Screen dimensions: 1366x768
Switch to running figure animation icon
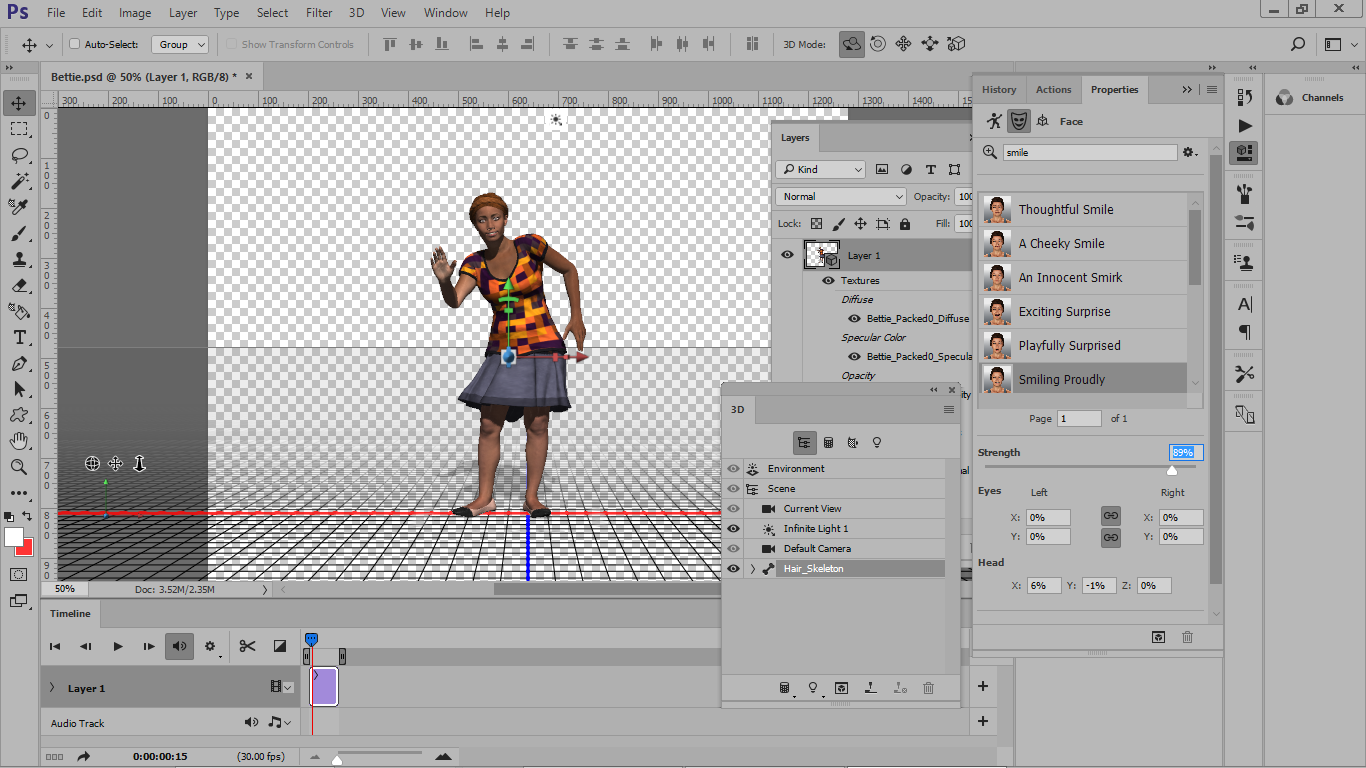[994, 121]
